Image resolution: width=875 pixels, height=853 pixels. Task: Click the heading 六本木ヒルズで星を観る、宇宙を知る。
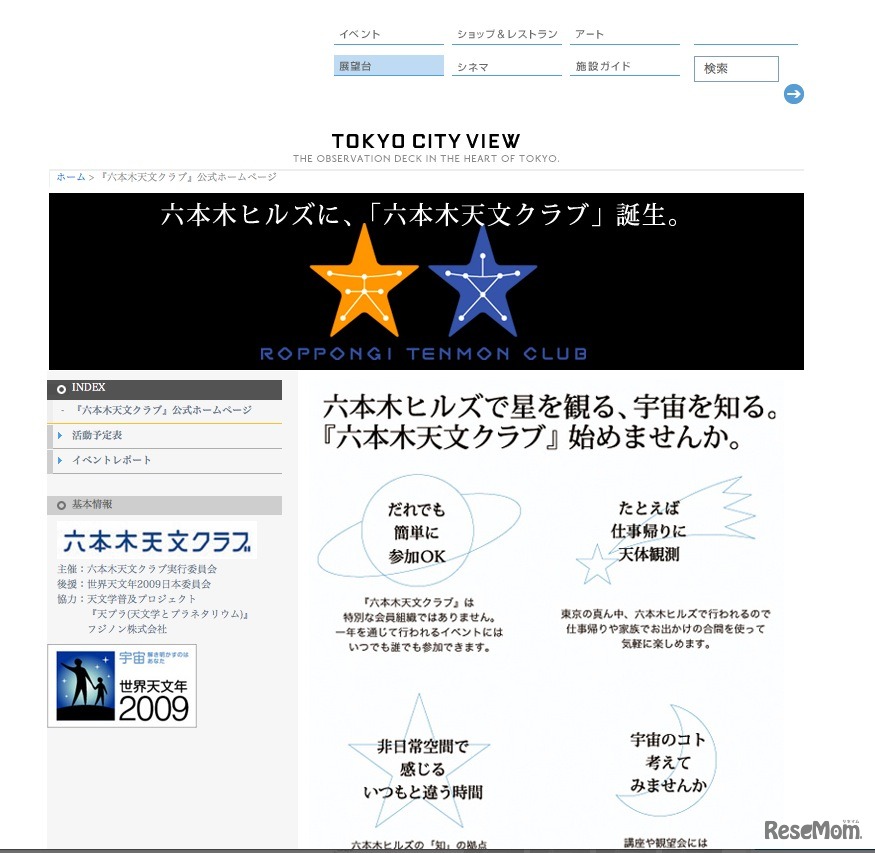[551, 407]
